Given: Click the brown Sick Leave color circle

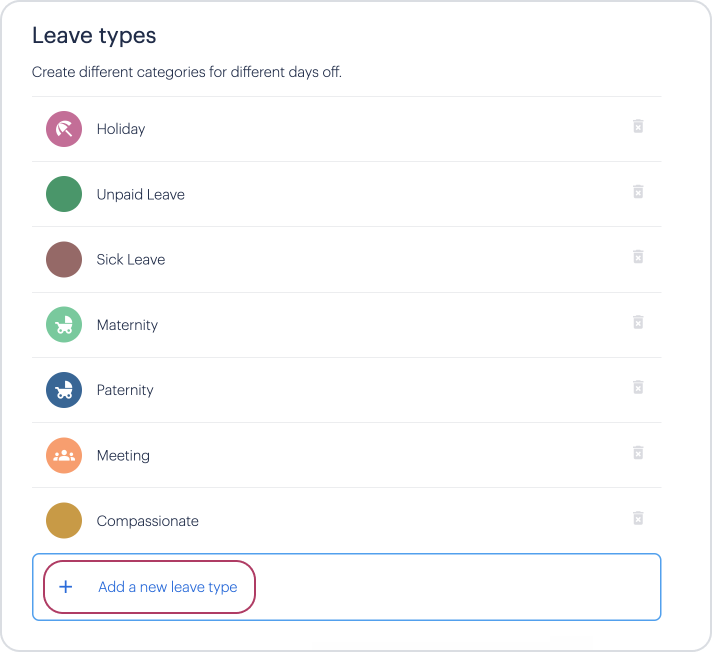Looking at the screenshot, I should (64, 259).
